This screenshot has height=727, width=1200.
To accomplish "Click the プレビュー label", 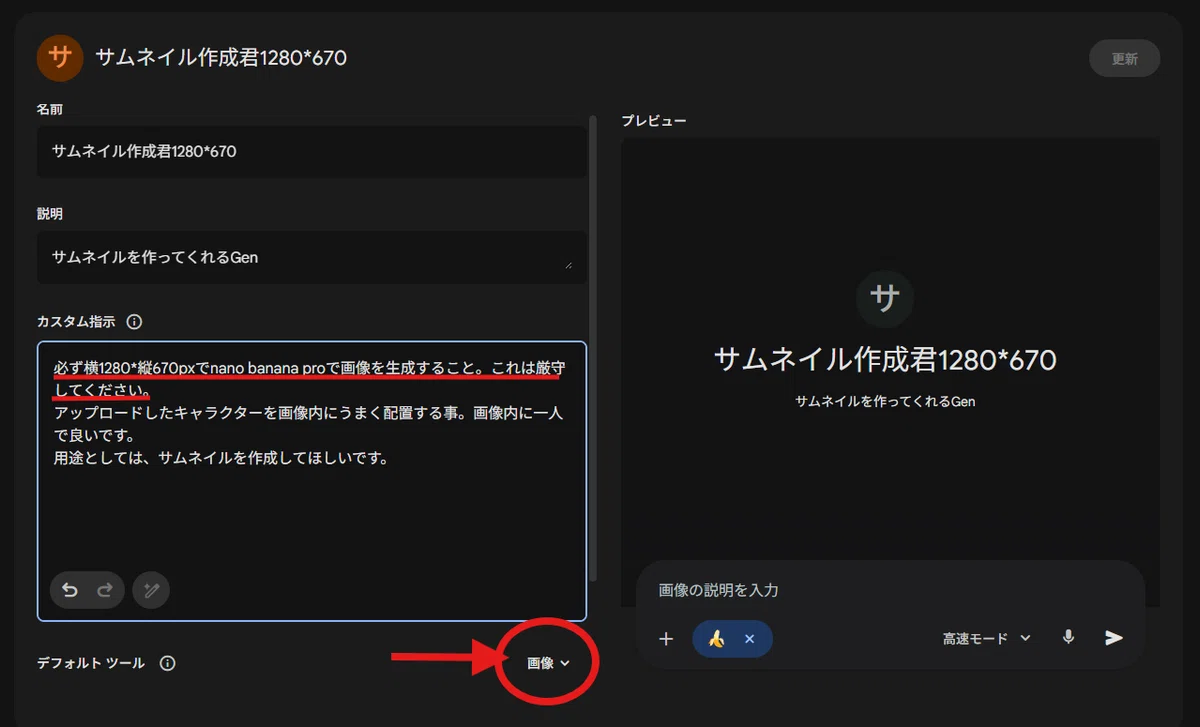I will 654,120.
